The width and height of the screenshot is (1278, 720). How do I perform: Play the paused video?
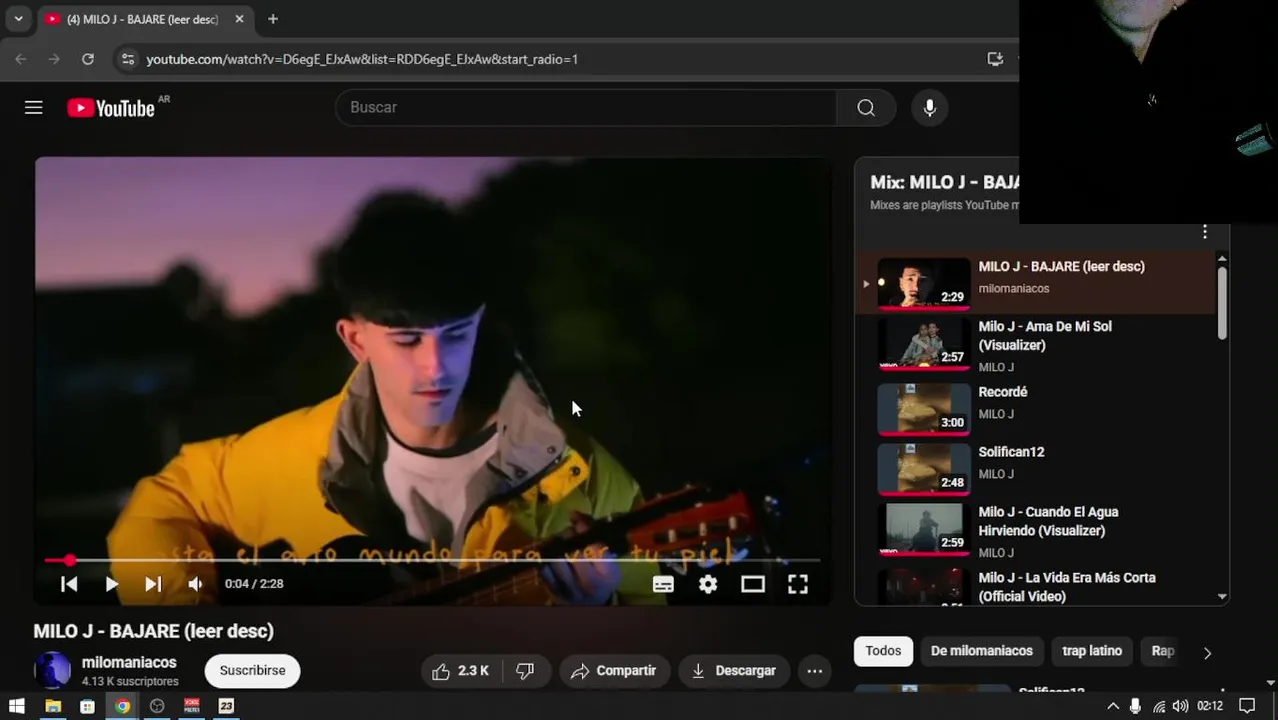(111, 584)
